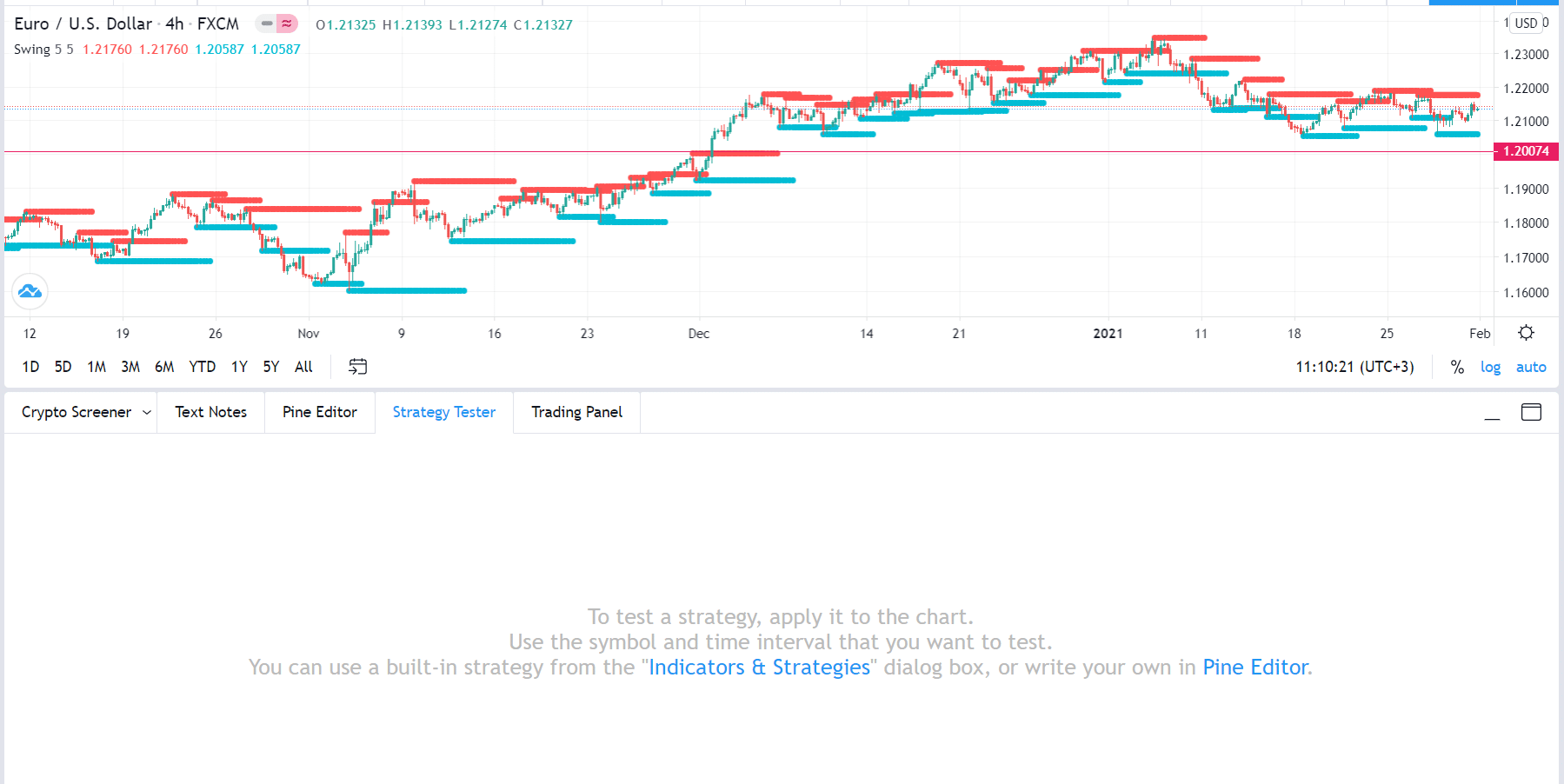Image resolution: width=1564 pixels, height=784 pixels.
Task: Toggle auto scale mode
Action: 1531,367
